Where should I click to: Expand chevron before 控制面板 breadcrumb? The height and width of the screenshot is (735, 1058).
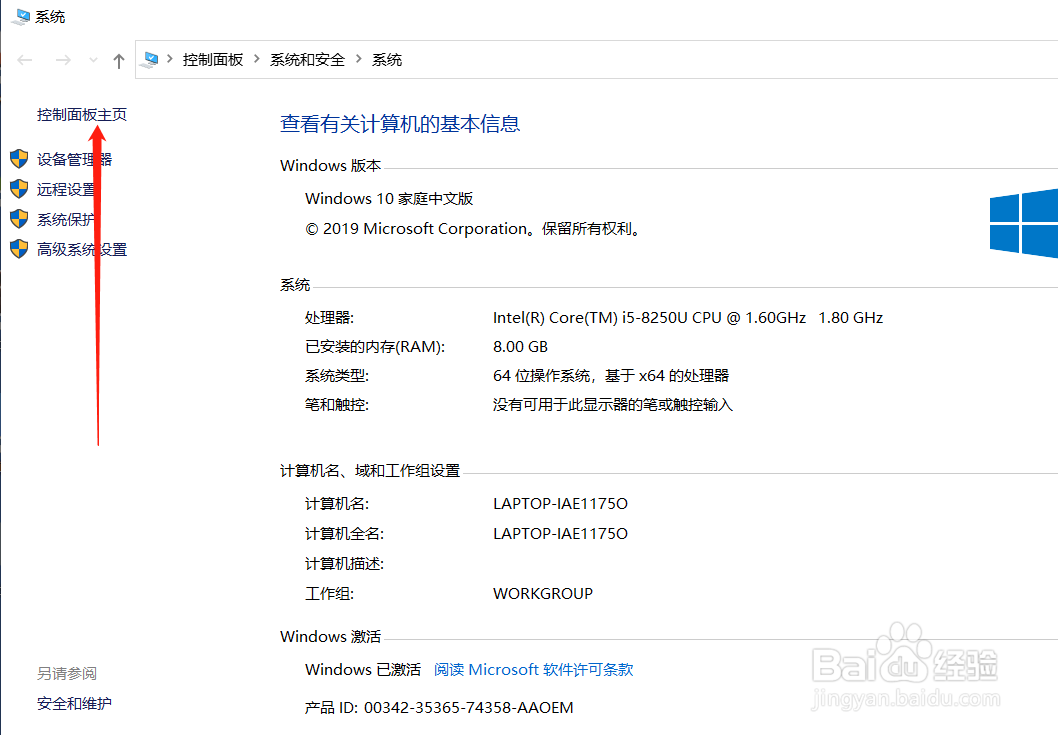[169, 59]
